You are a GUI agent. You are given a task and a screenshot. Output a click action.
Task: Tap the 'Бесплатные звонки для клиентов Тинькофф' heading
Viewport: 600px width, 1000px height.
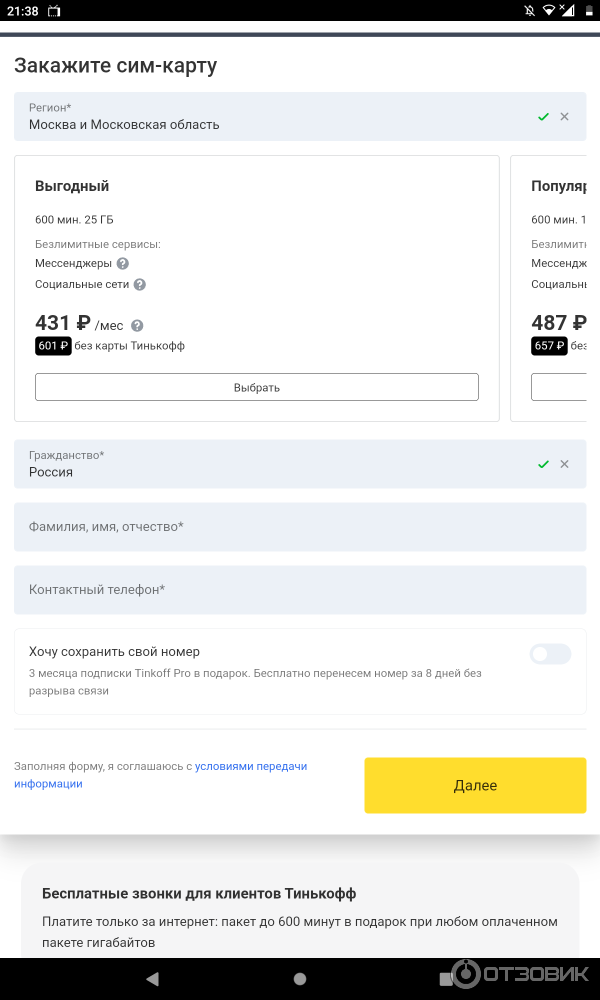coord(199,893)
